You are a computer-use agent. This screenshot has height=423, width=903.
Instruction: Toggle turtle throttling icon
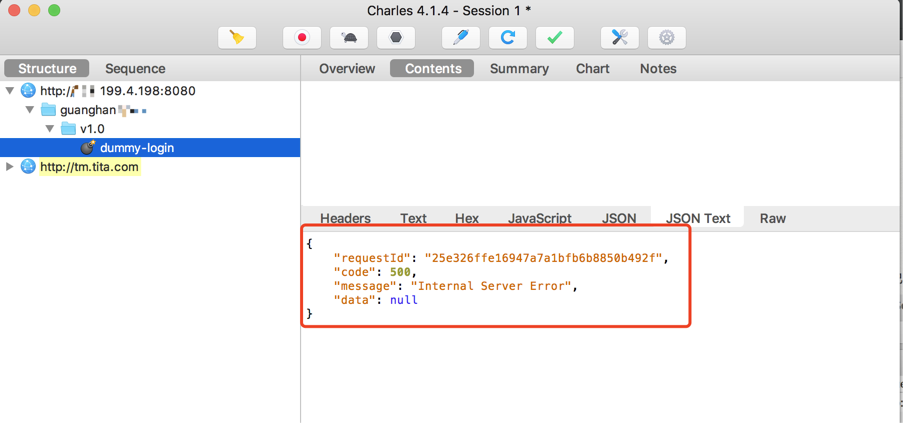(x=349, y=38)
